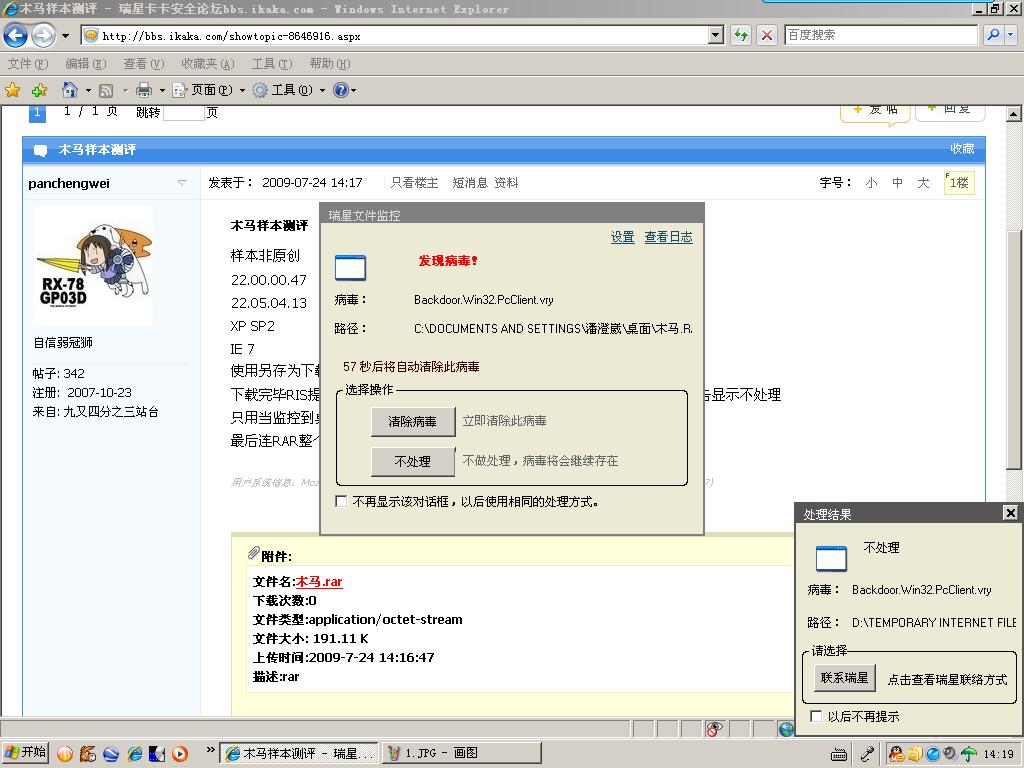
Task: Click the keyboard icon in taskbar
Action: (x=839, y=754)
